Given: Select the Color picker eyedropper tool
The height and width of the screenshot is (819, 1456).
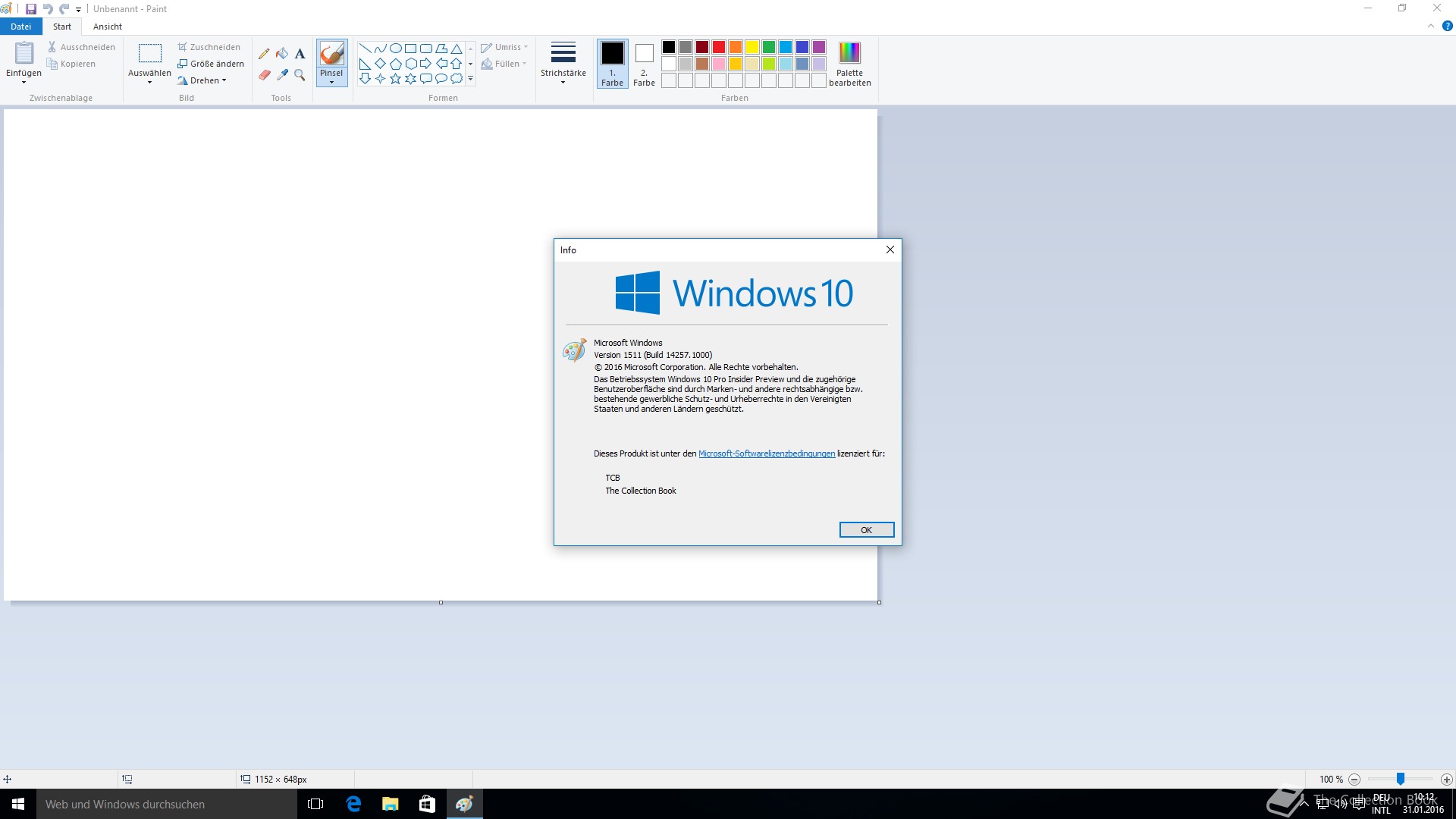Looking at the screenshot, I should point(282,75).
